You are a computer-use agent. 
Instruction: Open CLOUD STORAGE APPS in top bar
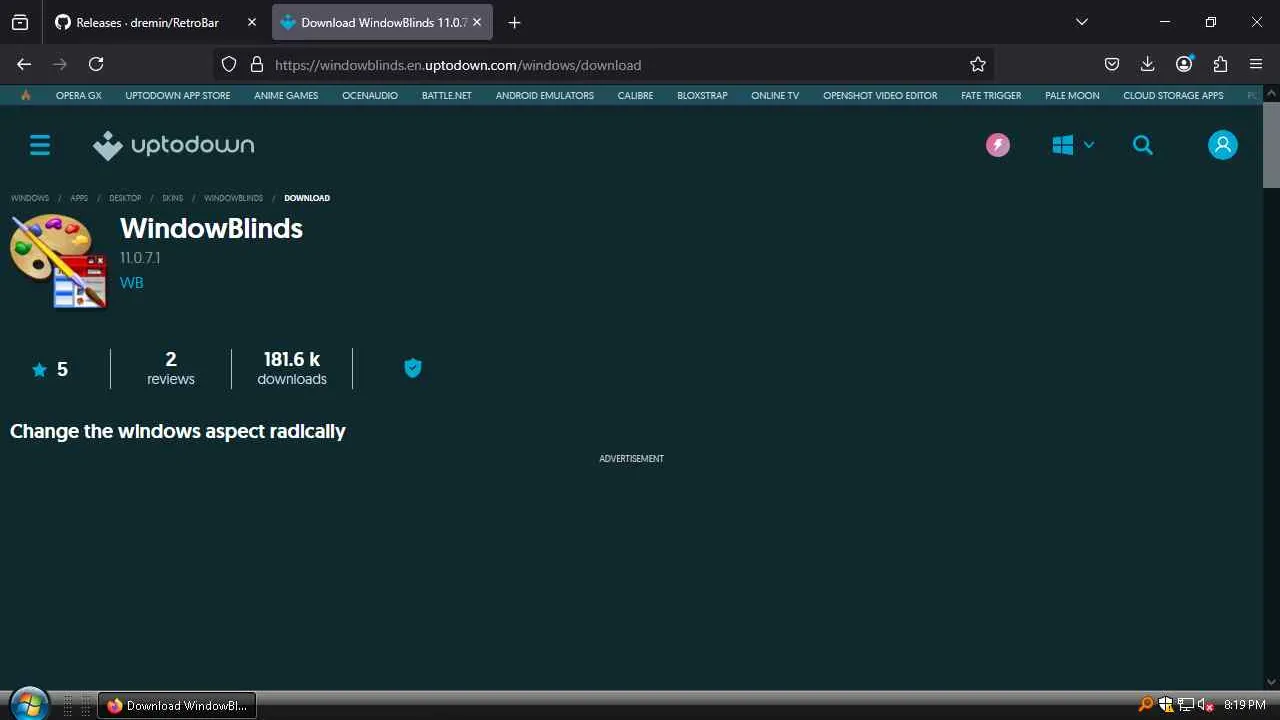click(1173, 95)
